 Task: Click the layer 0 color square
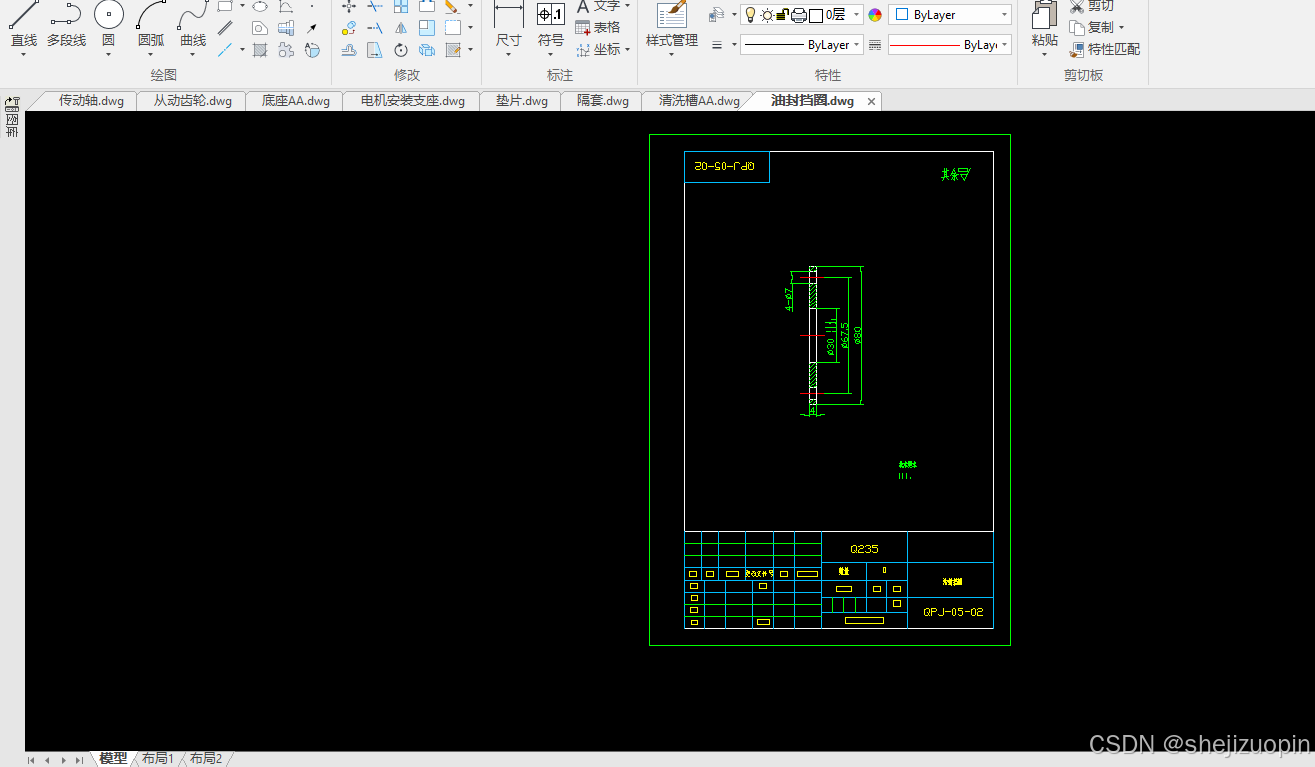pyautogui.click(x=816, y=15)
